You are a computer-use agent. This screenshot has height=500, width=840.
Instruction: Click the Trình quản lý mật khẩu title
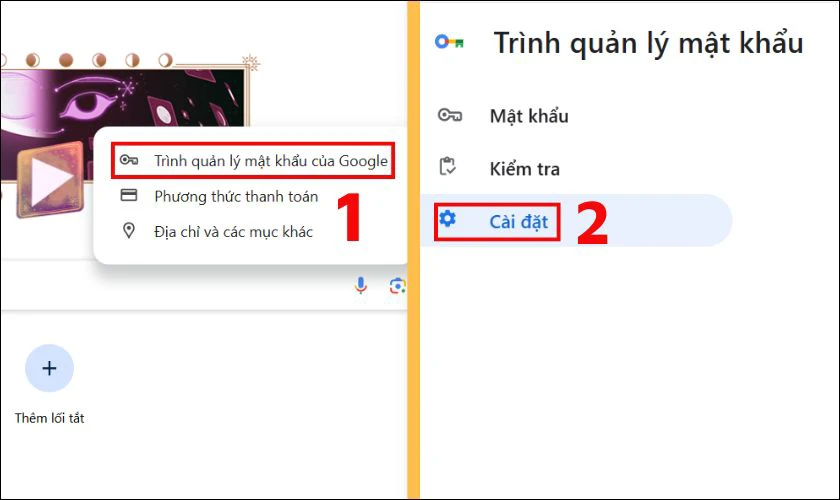tap(648, 43)
